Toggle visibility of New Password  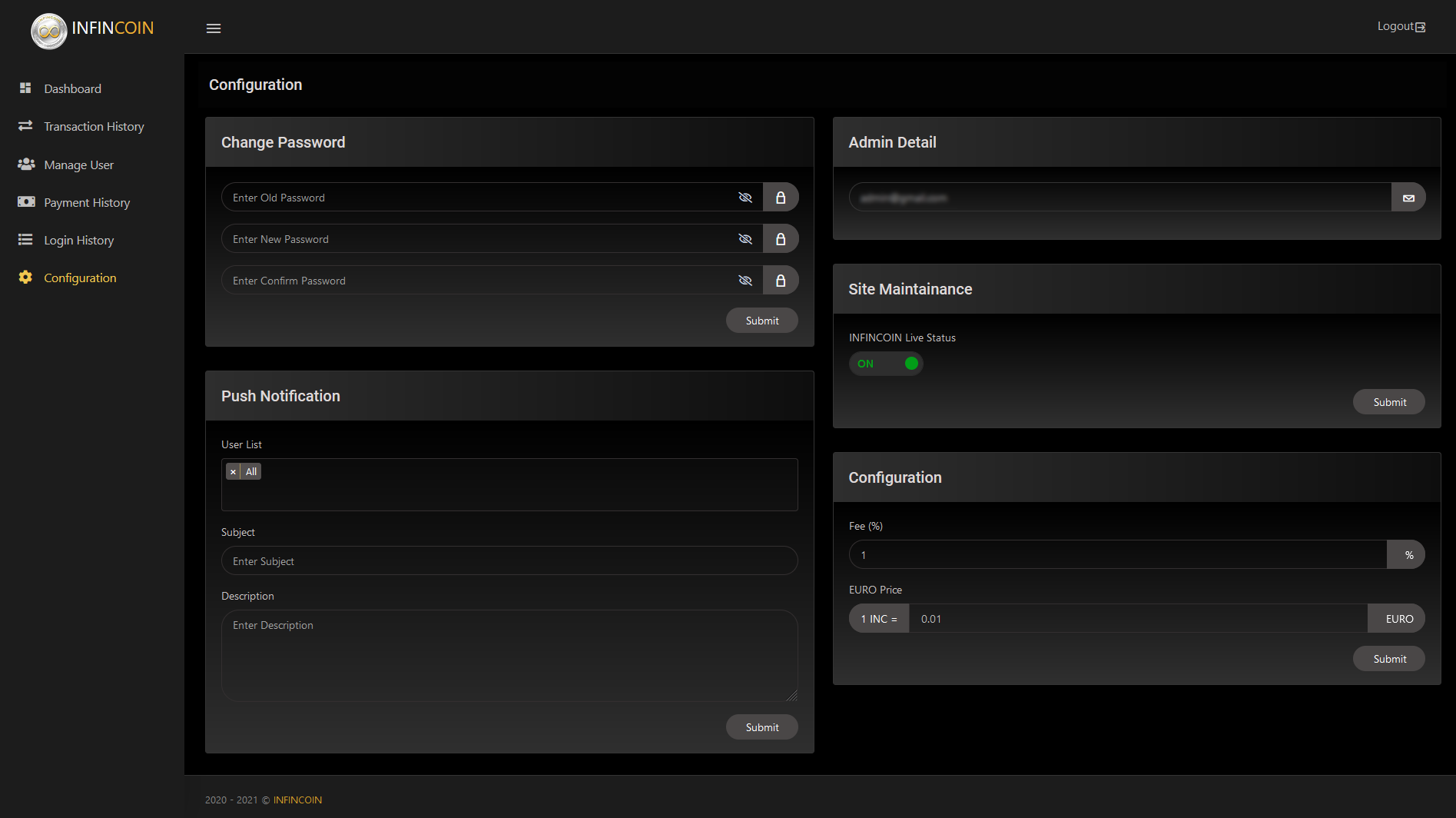(x=745, y=239)
